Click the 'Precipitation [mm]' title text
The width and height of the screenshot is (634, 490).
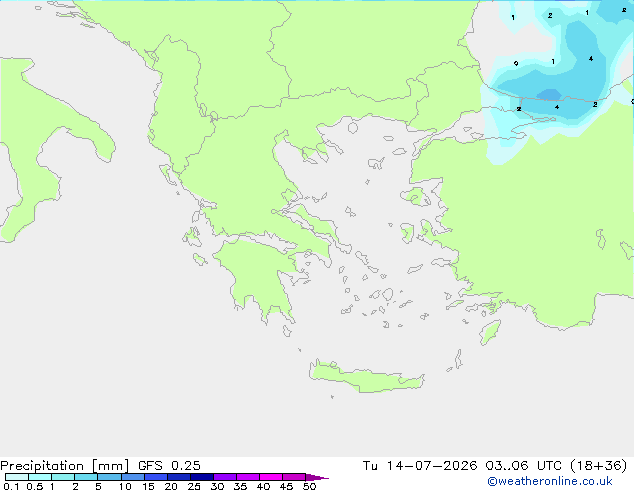[64, 466]
